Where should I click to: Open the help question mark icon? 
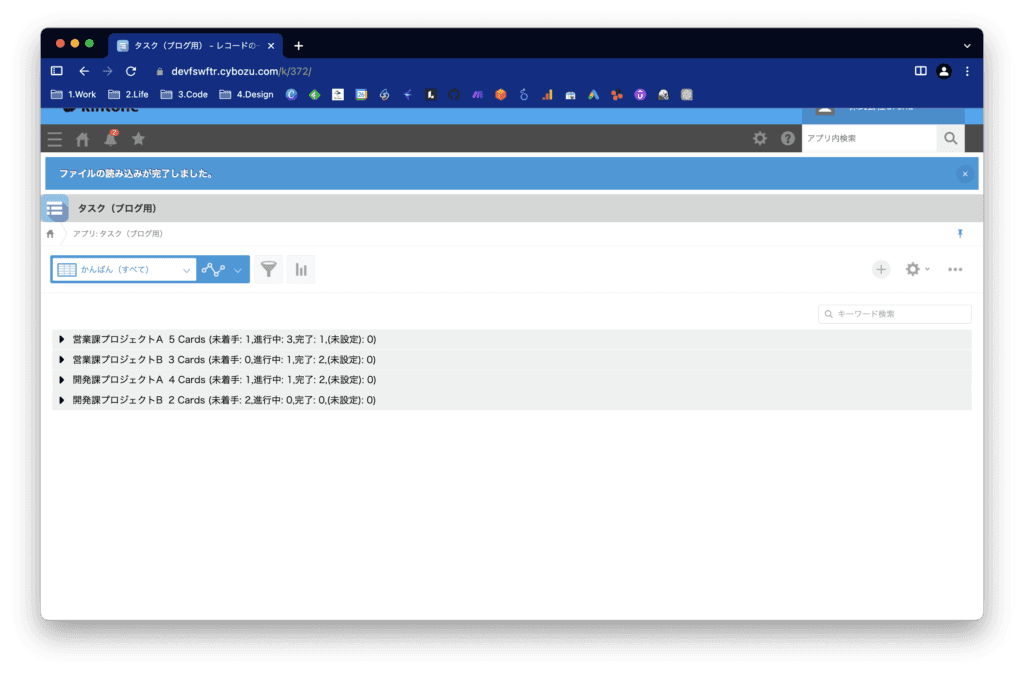788,138
